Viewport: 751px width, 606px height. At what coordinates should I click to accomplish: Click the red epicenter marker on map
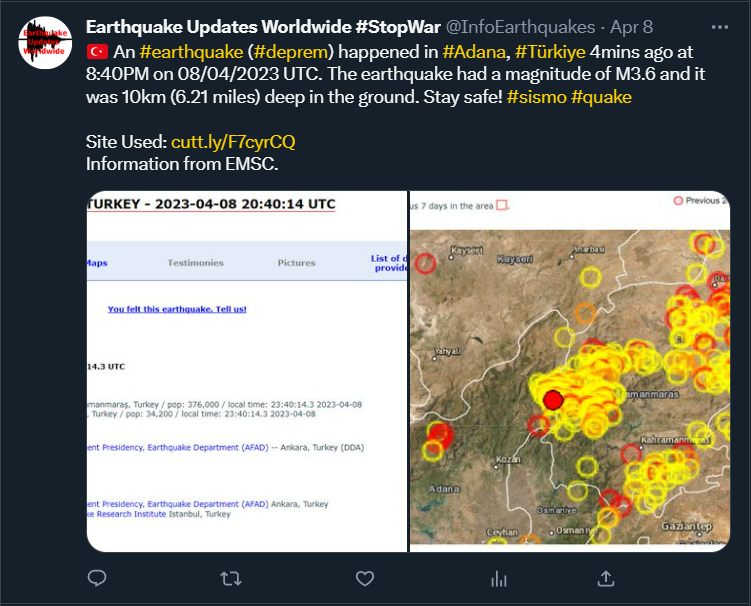(553, 401)
